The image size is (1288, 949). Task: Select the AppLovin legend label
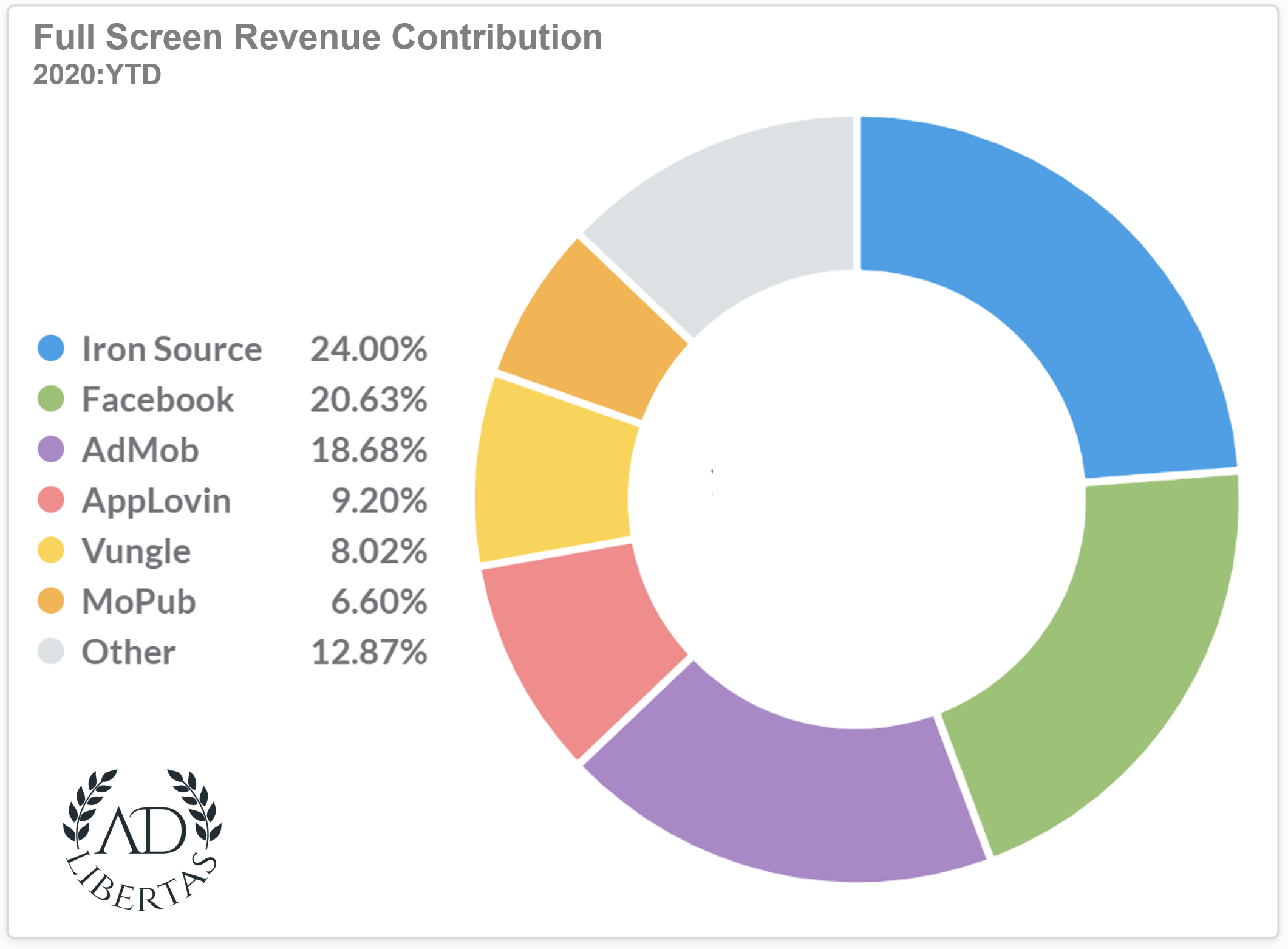[157, 502]
